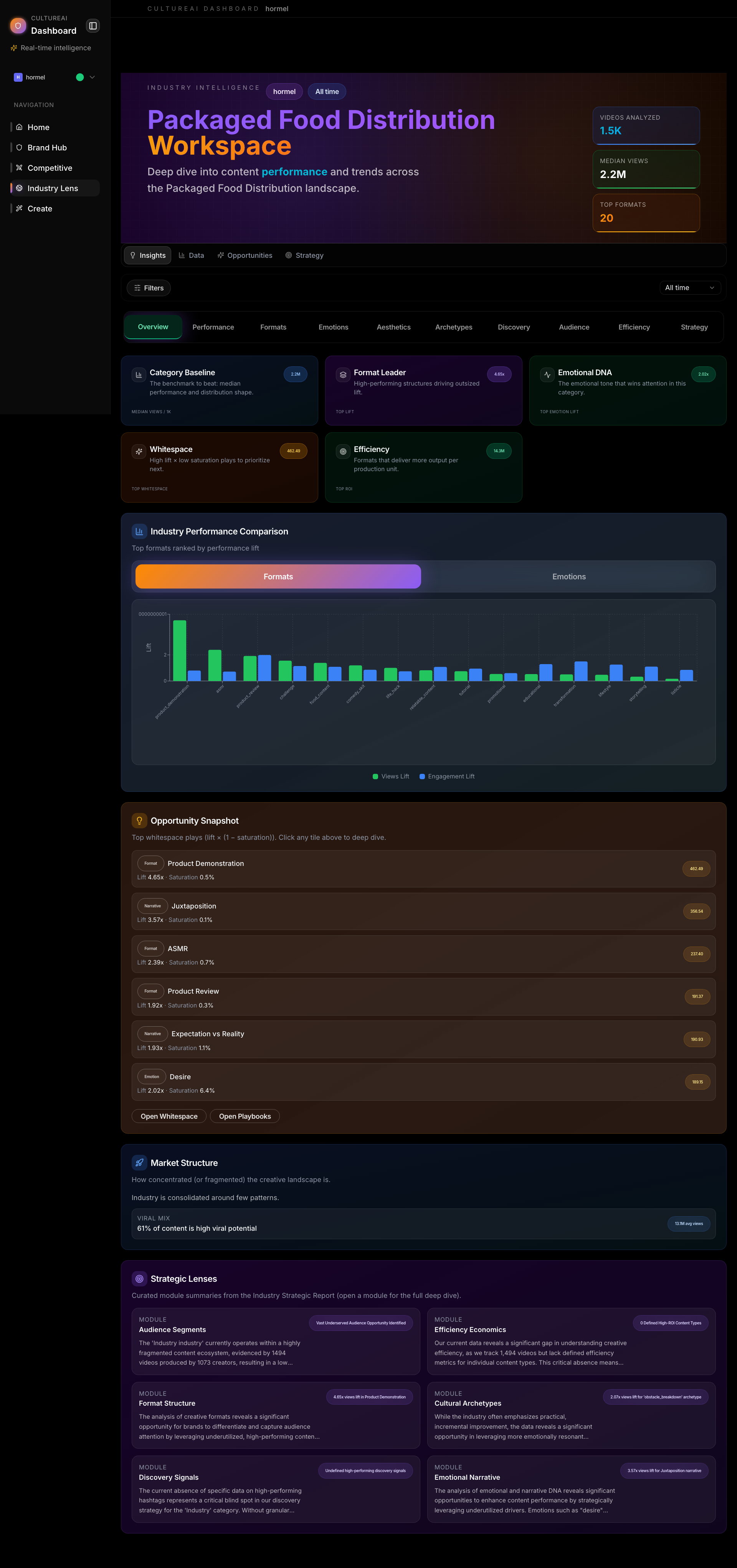Click the Emotional DNA pulse icon
Image resolution: width=737 pixels, height=1568 pixels.
point(547,375)
